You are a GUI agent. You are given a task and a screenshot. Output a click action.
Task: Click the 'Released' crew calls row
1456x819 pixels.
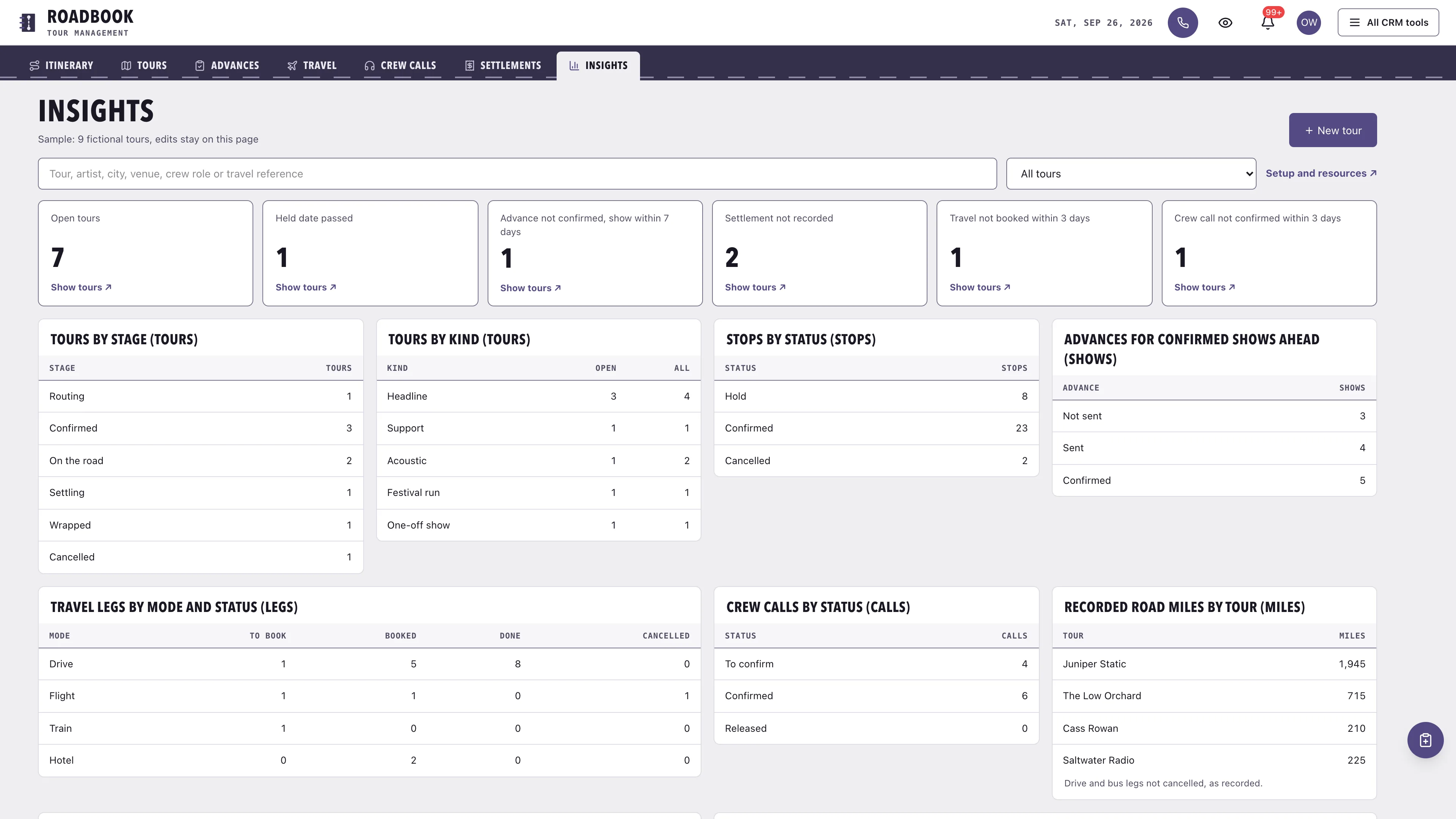876,728
